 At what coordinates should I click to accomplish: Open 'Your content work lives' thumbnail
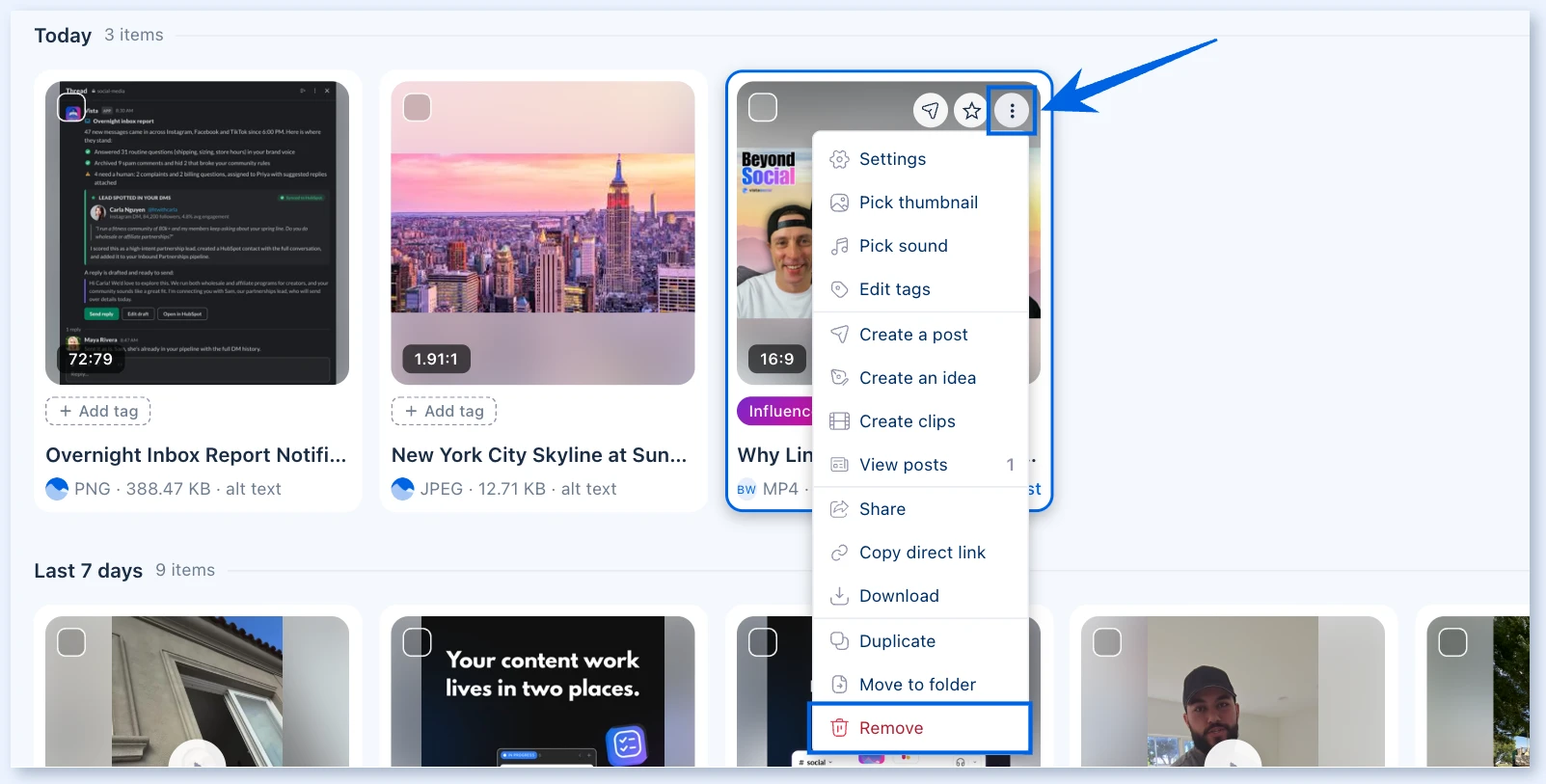(x=543, y=691)
